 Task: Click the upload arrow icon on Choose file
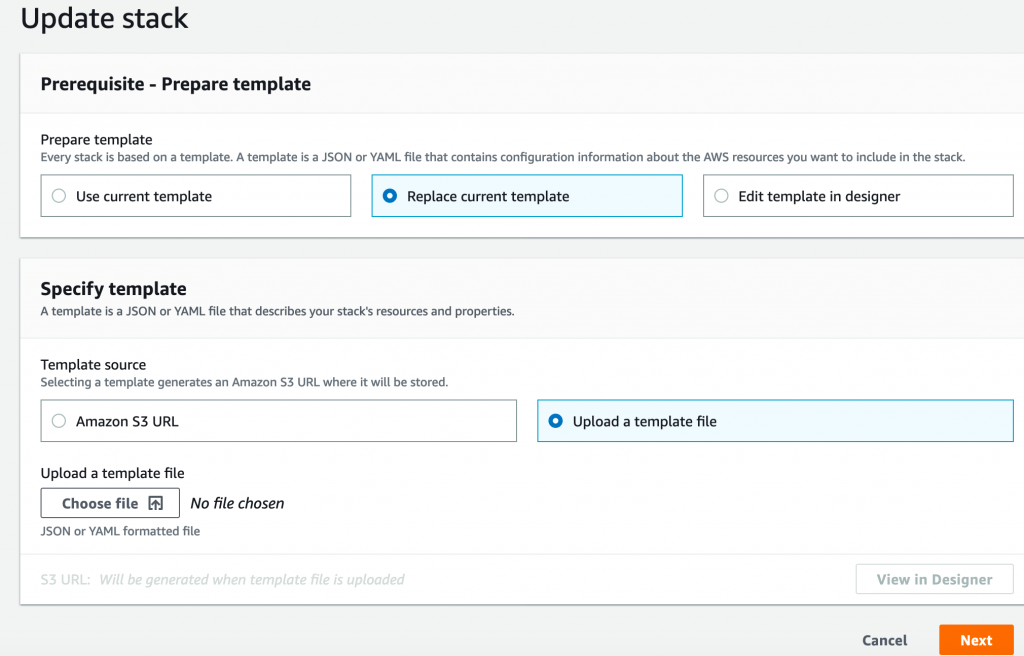155,504
